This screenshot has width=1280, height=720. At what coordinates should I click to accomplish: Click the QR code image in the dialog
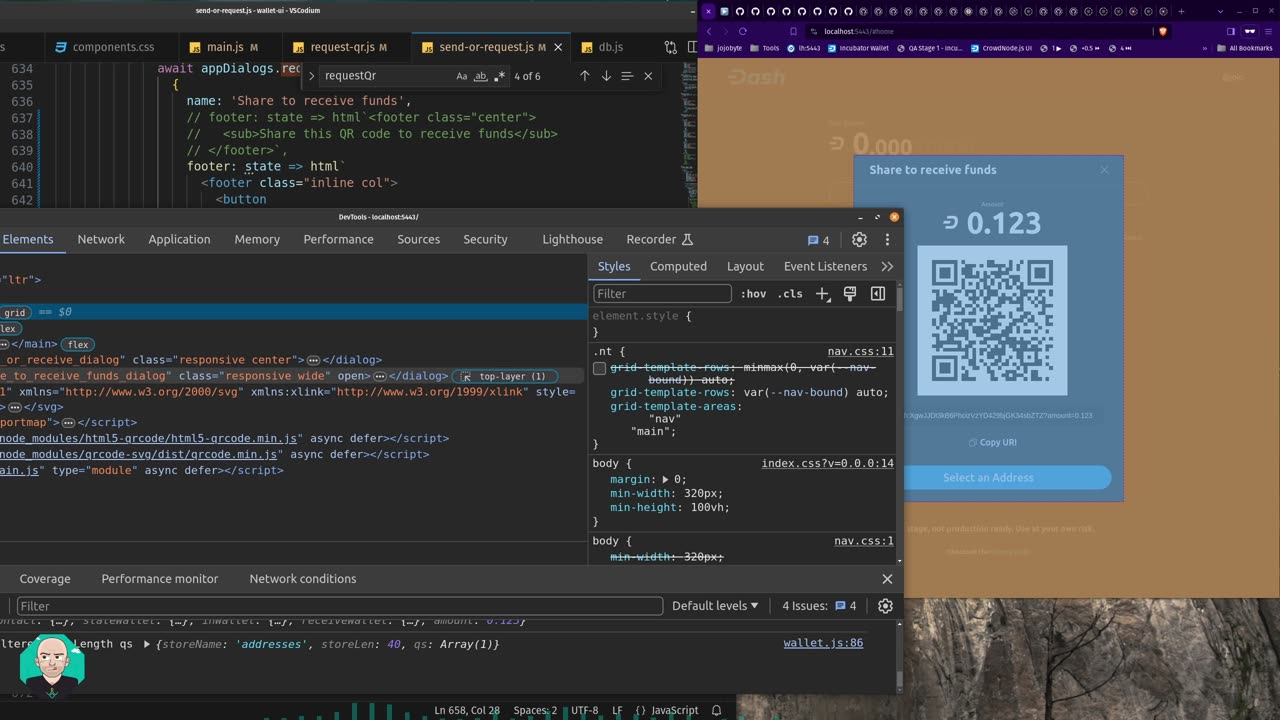[992, 321]
